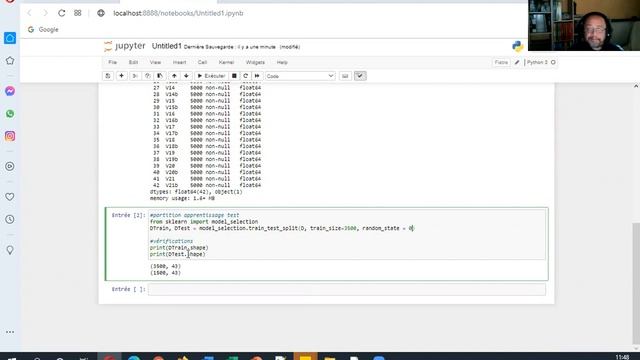Image resolution: width=640 pixels, height=360 pixels.
Task: Open the Kernel menu
Action: 226,62
